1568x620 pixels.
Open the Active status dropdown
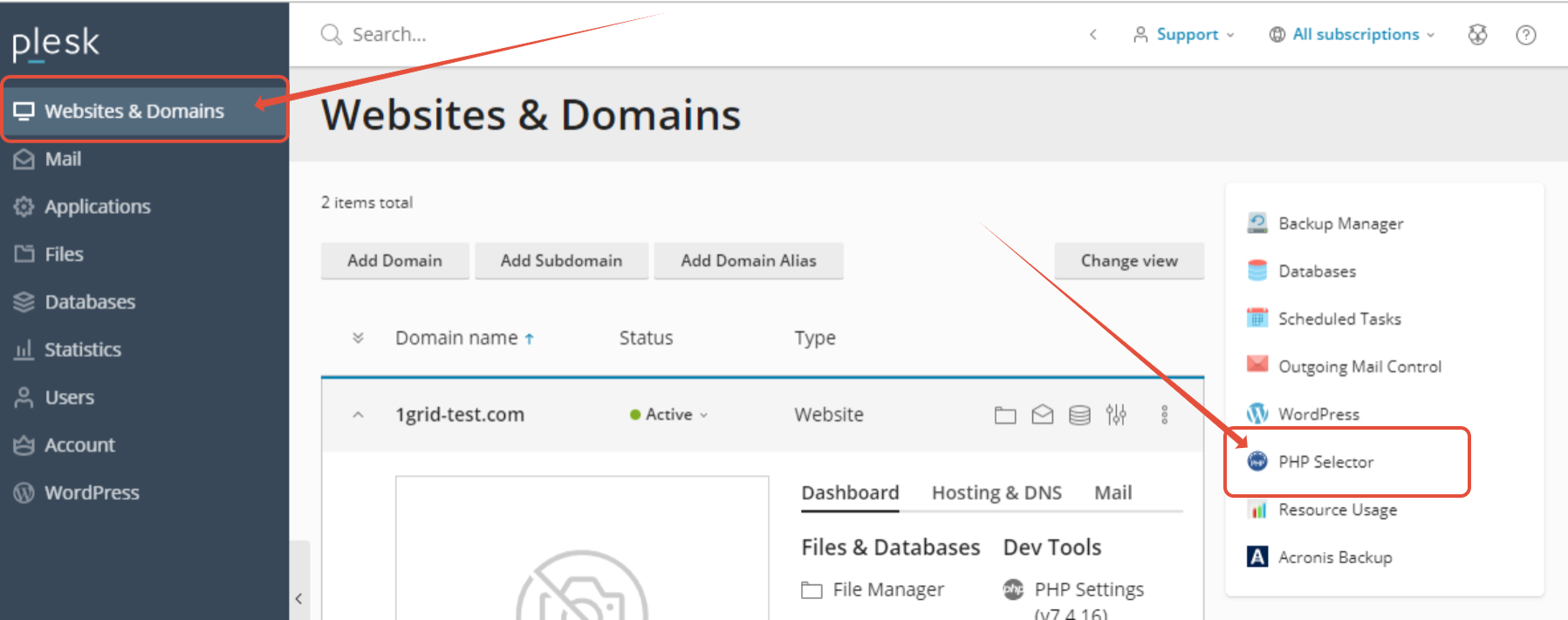click(669, 415)
